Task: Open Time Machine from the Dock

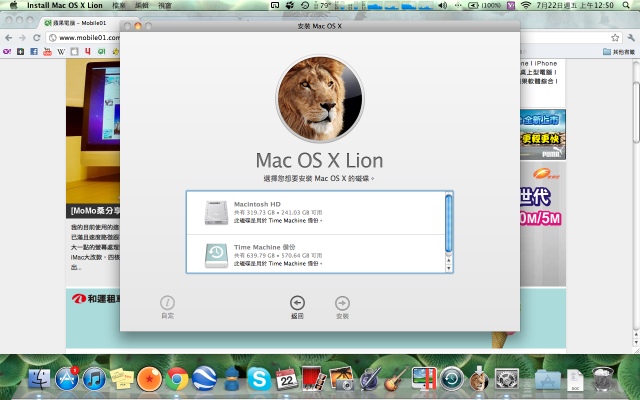Action: tap(451, 379)
